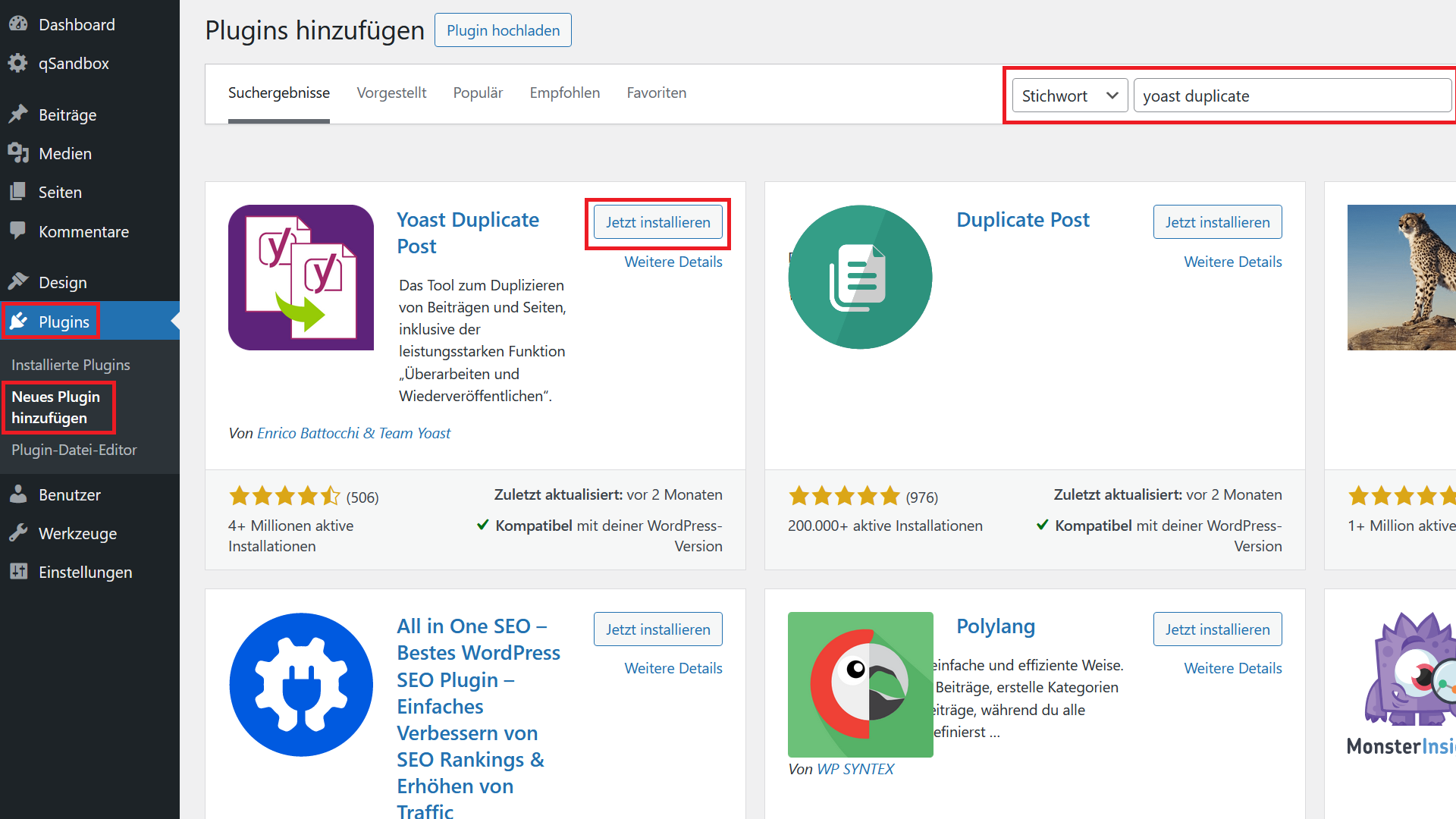The height and width of the screenshot is (819, 1456).
Task: Open the Polylang title link
Action: pos(996,626)
